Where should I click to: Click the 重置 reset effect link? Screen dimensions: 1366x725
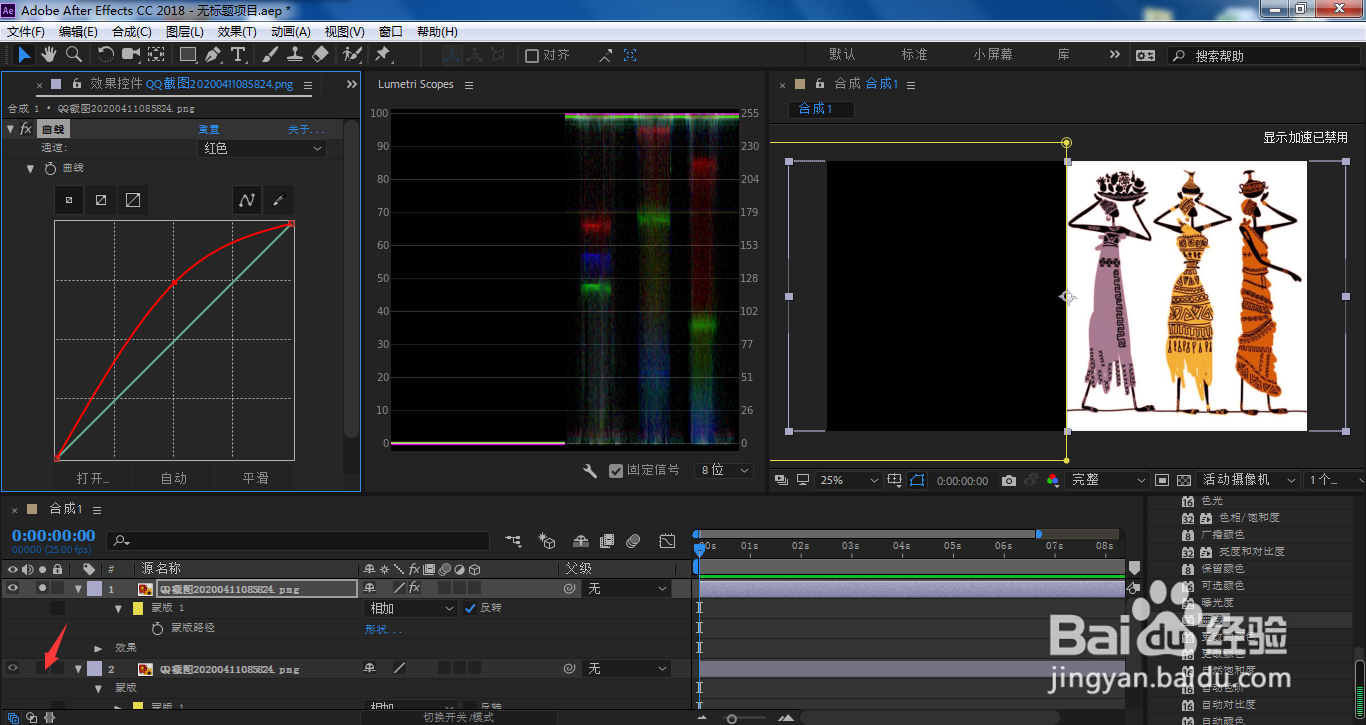click(x=208, y=129)
